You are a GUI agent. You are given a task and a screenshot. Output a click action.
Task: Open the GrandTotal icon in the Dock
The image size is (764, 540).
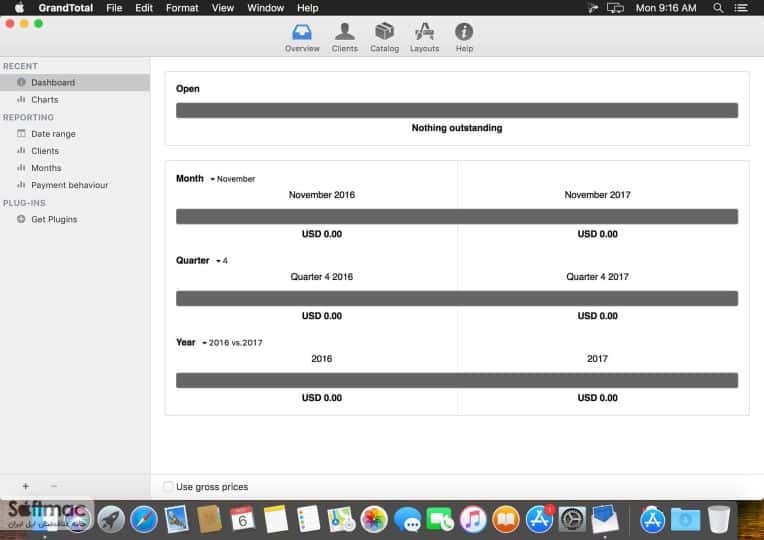(x=605, y=520)
